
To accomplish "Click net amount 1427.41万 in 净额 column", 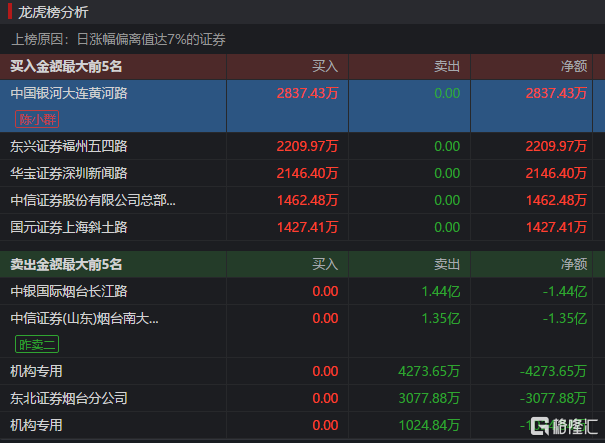I will [556, 227].
